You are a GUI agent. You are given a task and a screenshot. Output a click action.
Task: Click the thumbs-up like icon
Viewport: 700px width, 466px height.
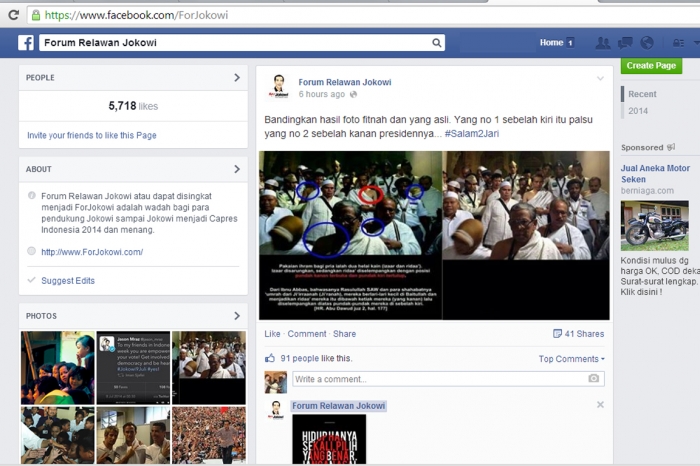[270, 358]
